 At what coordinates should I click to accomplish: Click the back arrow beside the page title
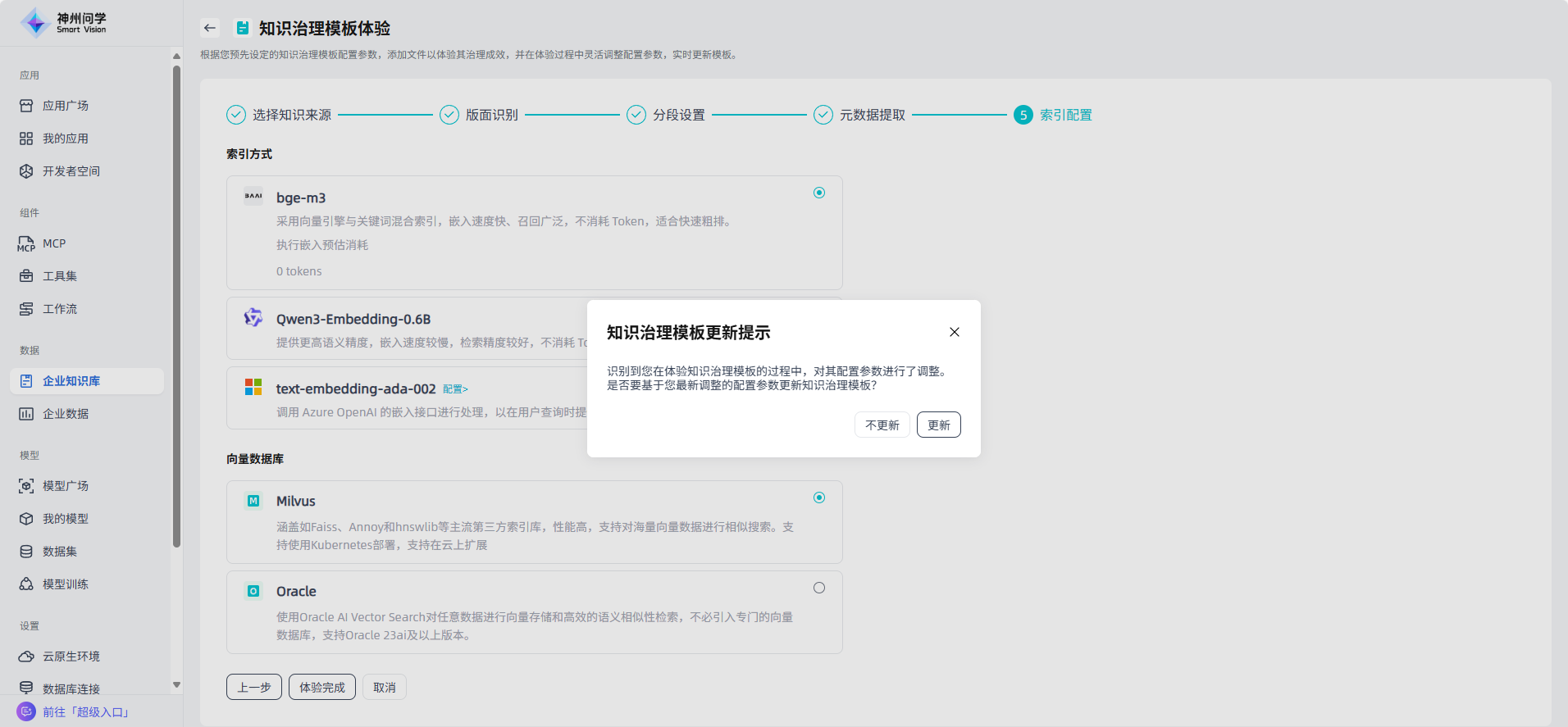point(210,28)
